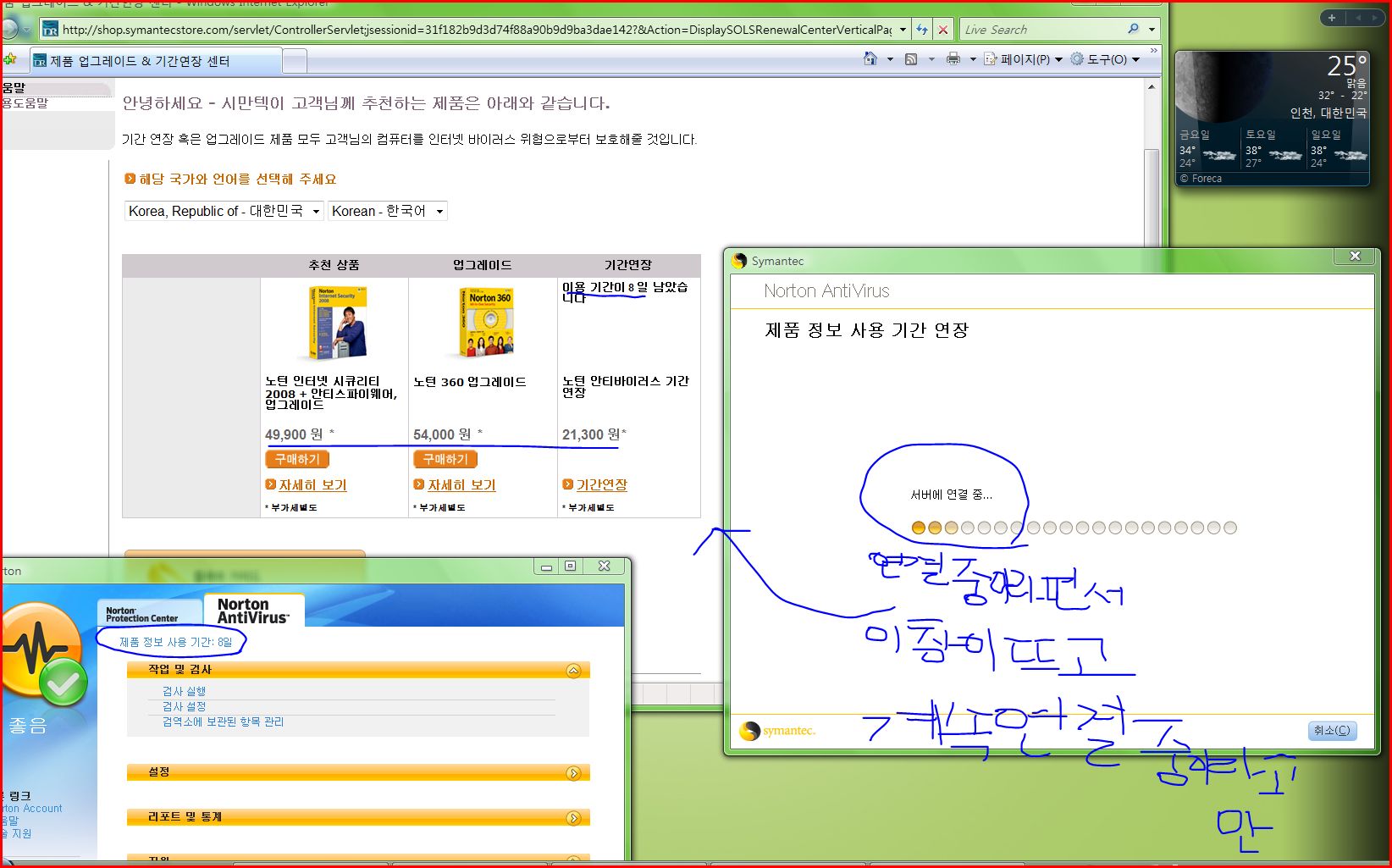This screenshot has width=1392, height=868.
Task: Click 제품 정보 사용 기간 연장 dialog heading
Action: [x=866, y=330]
